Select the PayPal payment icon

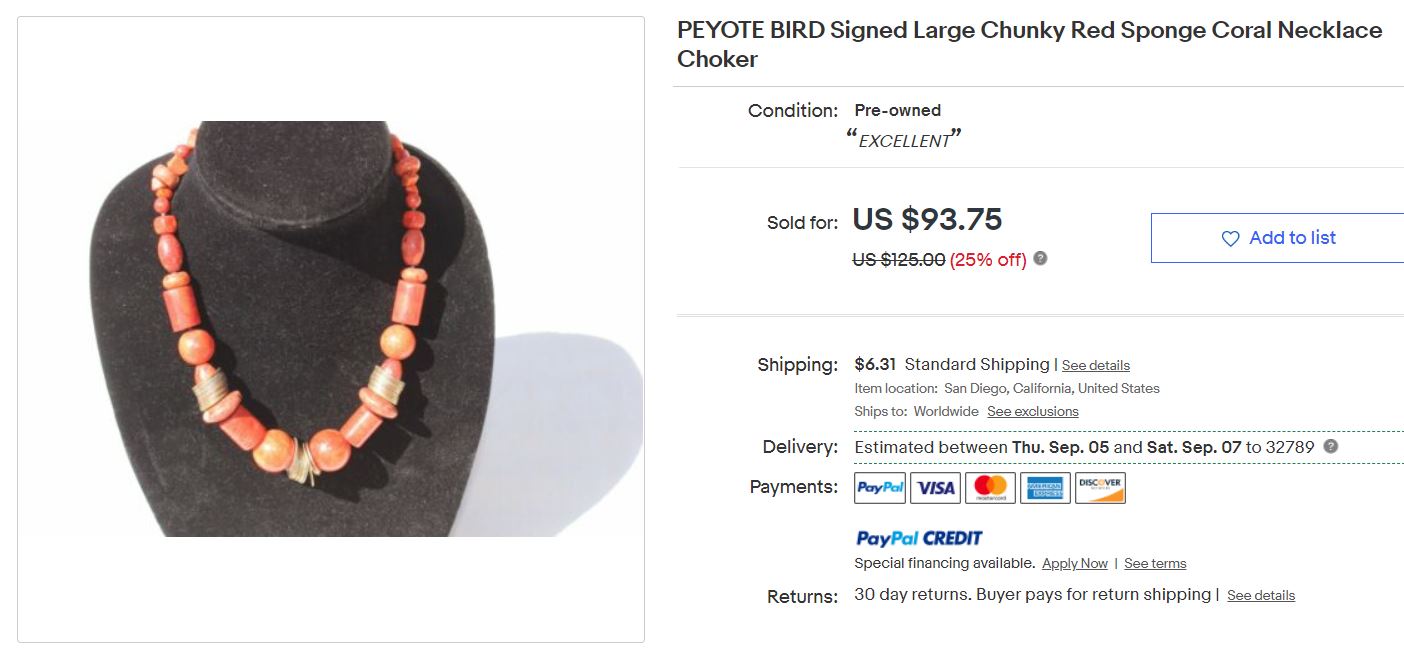[880, 488]
